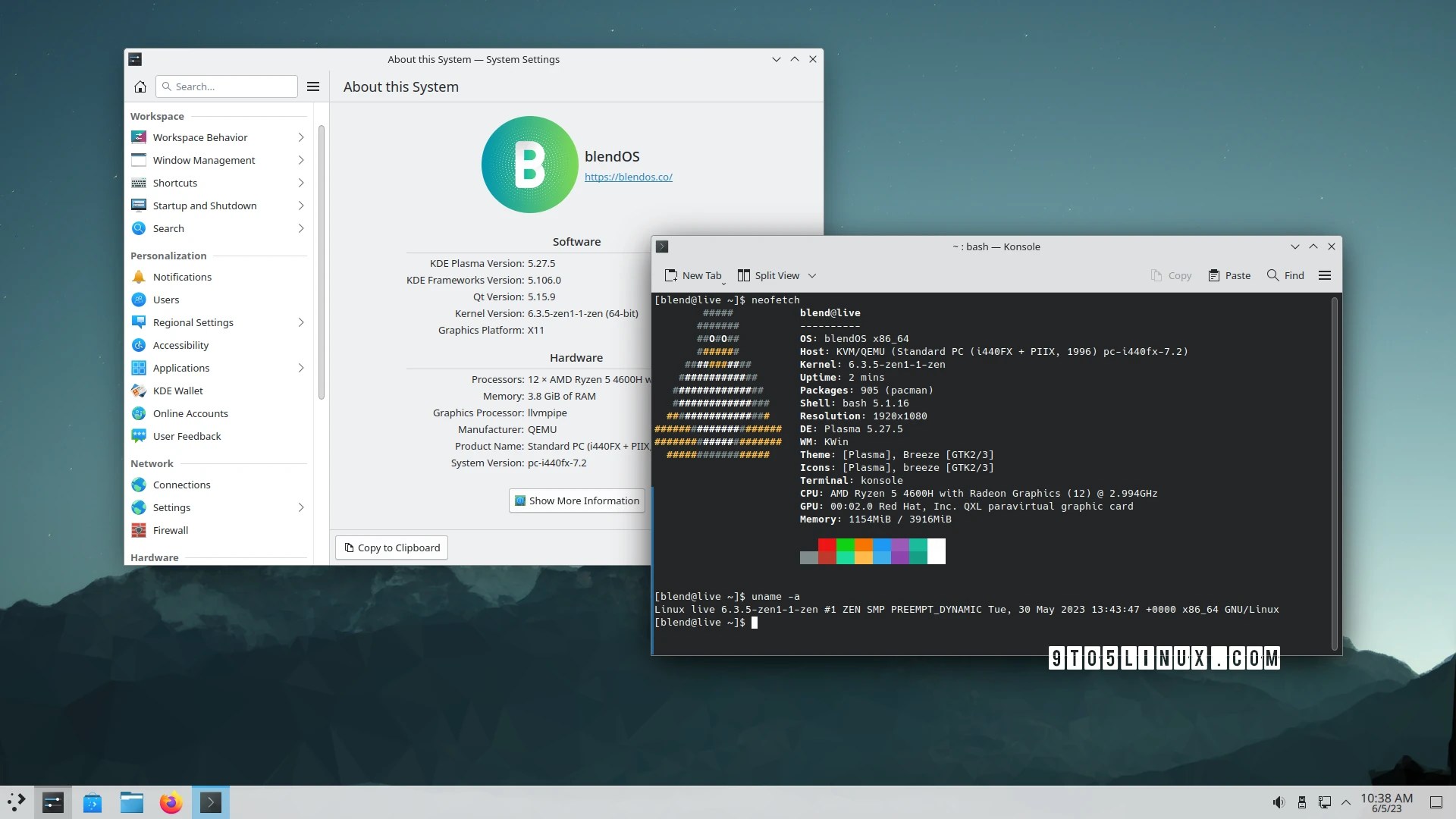1456x819 pixels.
Task: Open Workspace Behavior settings
Action: point(200,137)
